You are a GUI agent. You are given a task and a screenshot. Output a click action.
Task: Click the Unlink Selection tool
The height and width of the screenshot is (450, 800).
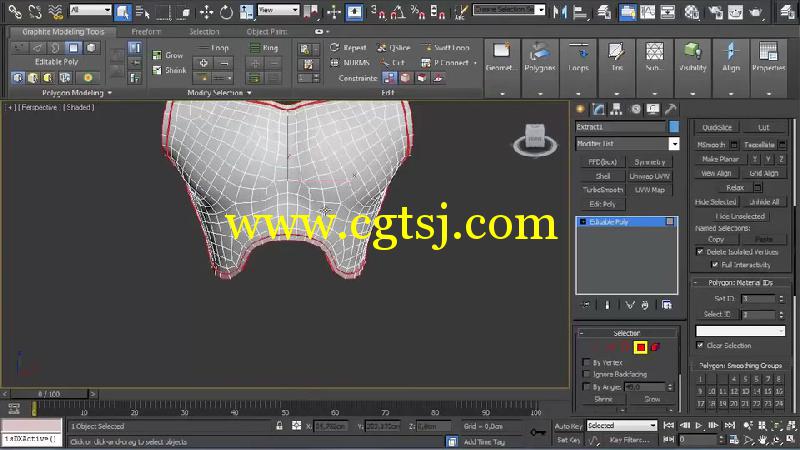tap(35, 11)
